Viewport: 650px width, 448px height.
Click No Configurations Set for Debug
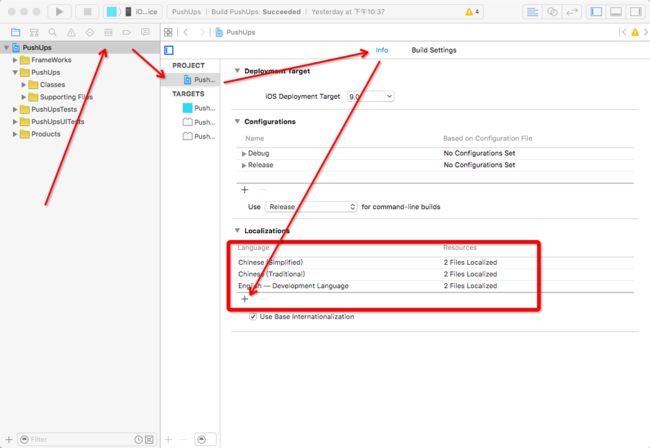click(x=479, y=153)
